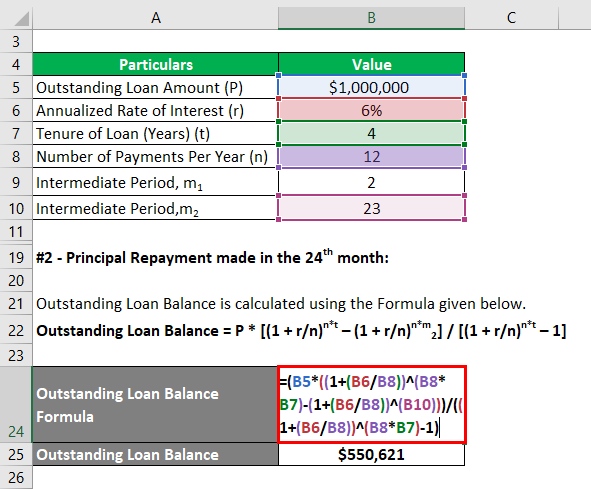Select the Intermediate Period,m2 label cell
The width and height of the screenshot is (591, 489).
point(156,208)
